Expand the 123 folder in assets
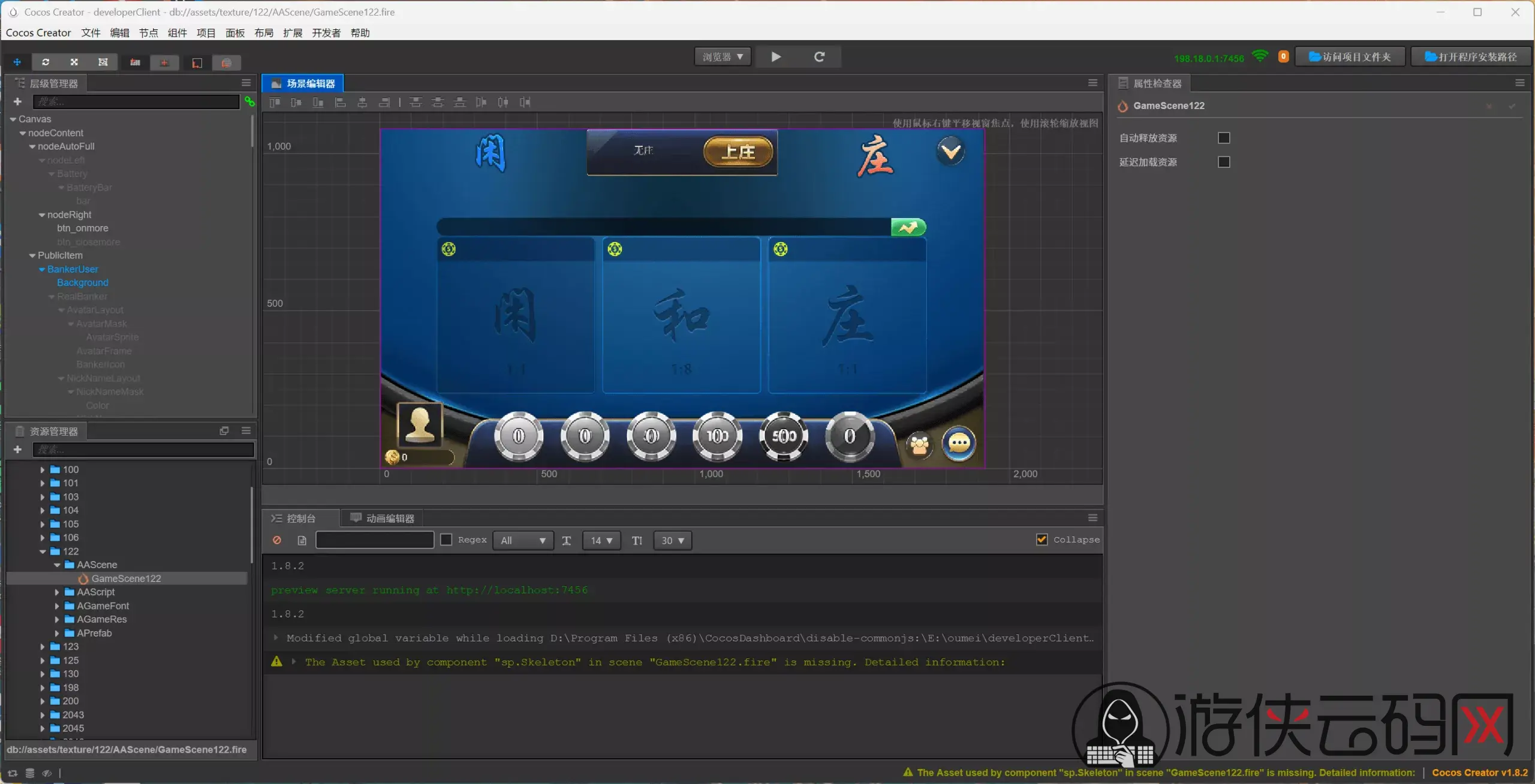Screen dimensions: 1535x784 click(x=43, y=647)
